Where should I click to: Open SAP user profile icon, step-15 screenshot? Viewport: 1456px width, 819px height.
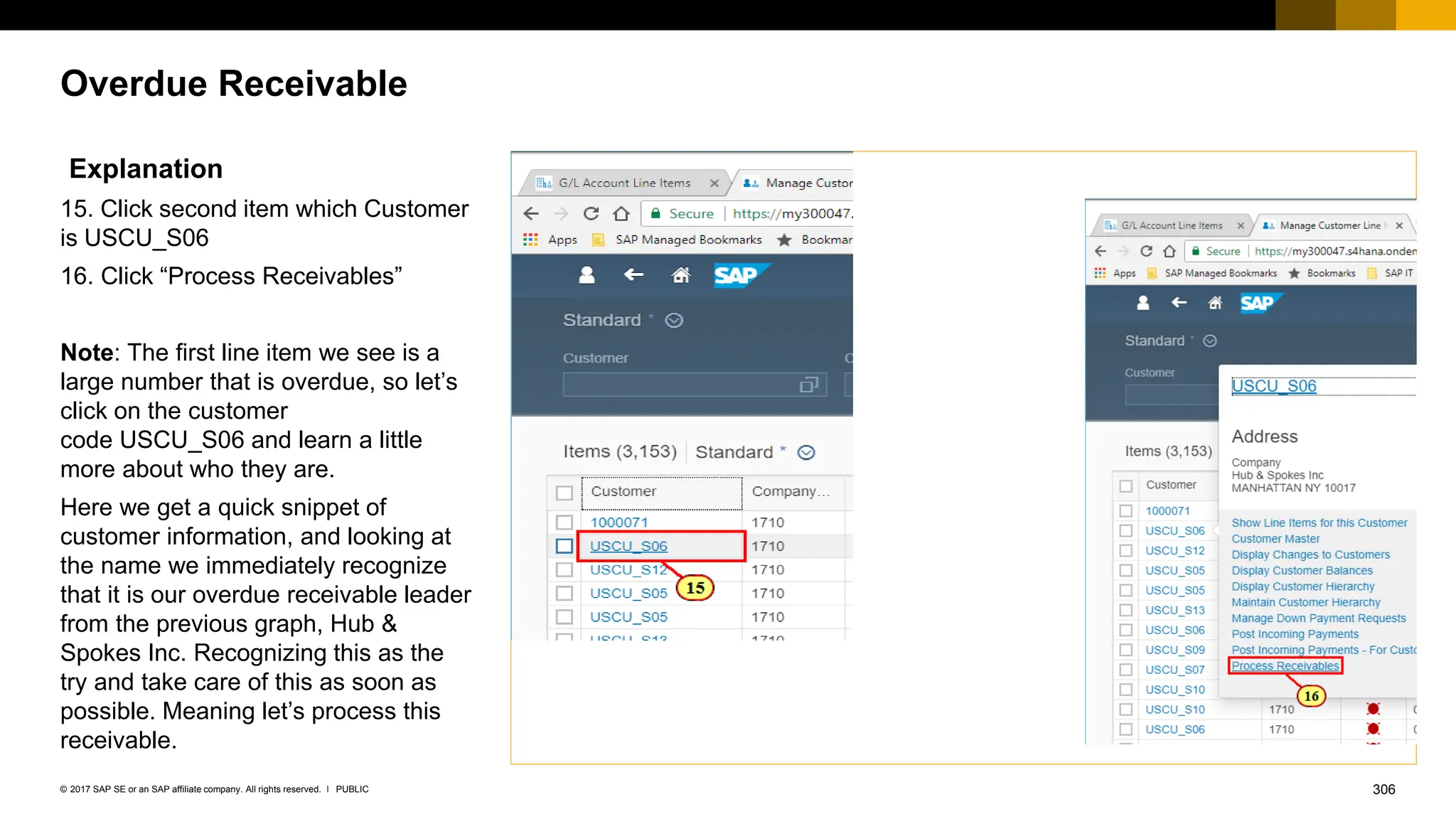point(587,275)
